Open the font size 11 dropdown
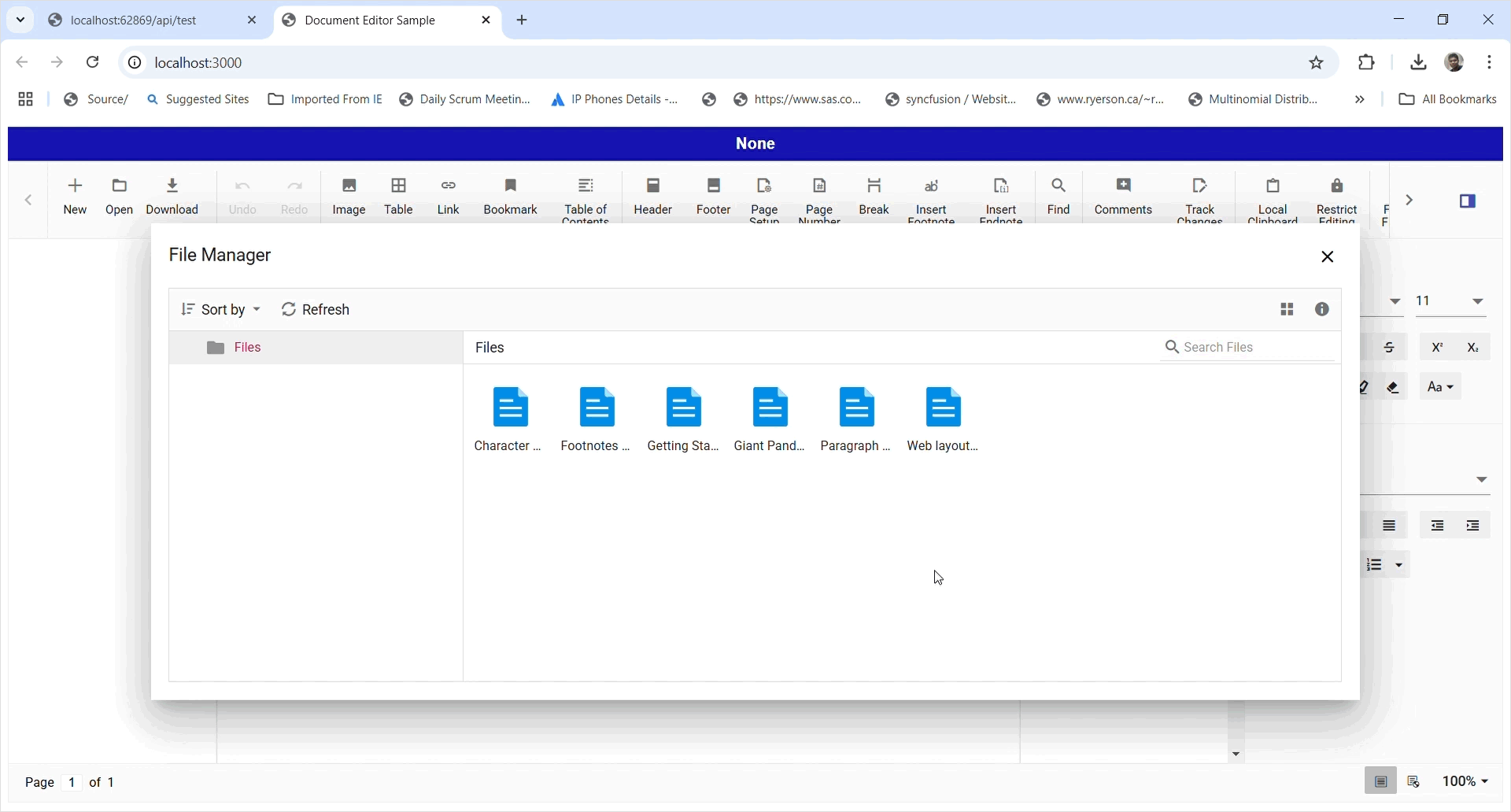The width and height of the screenshot is (1511, 812). (1477, 301)
